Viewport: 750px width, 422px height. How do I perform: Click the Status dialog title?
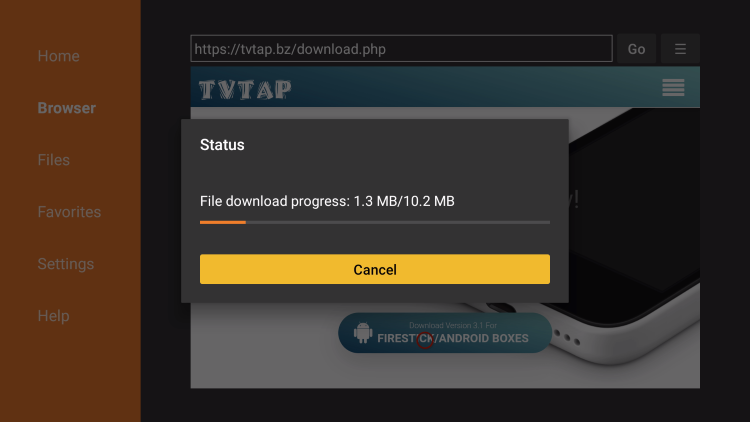click(222, 145)
